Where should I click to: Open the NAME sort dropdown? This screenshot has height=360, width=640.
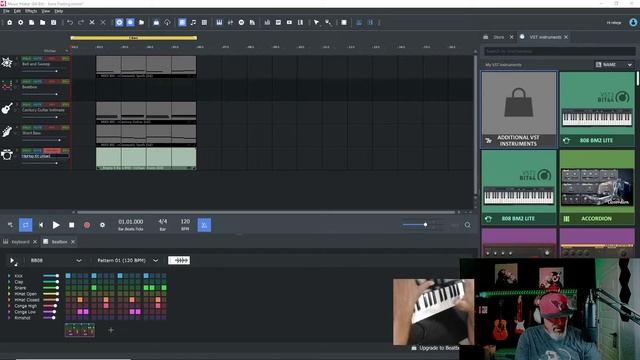tap(614, 64)
